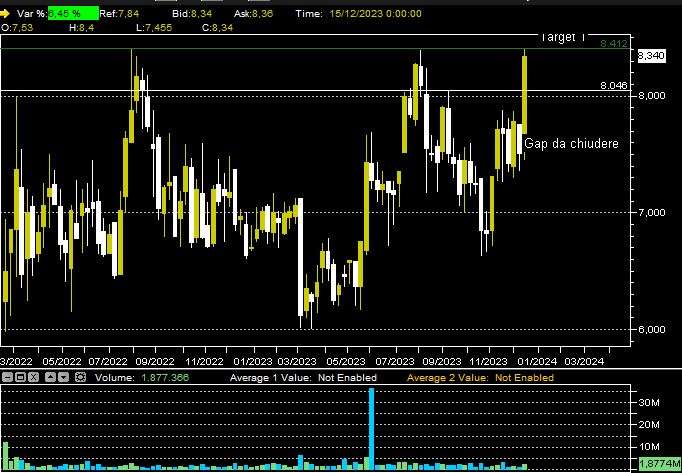This screenshot has height=473, width=682.
Task: Click the Ref:7,84 value
Action: (x=119, y=13)
